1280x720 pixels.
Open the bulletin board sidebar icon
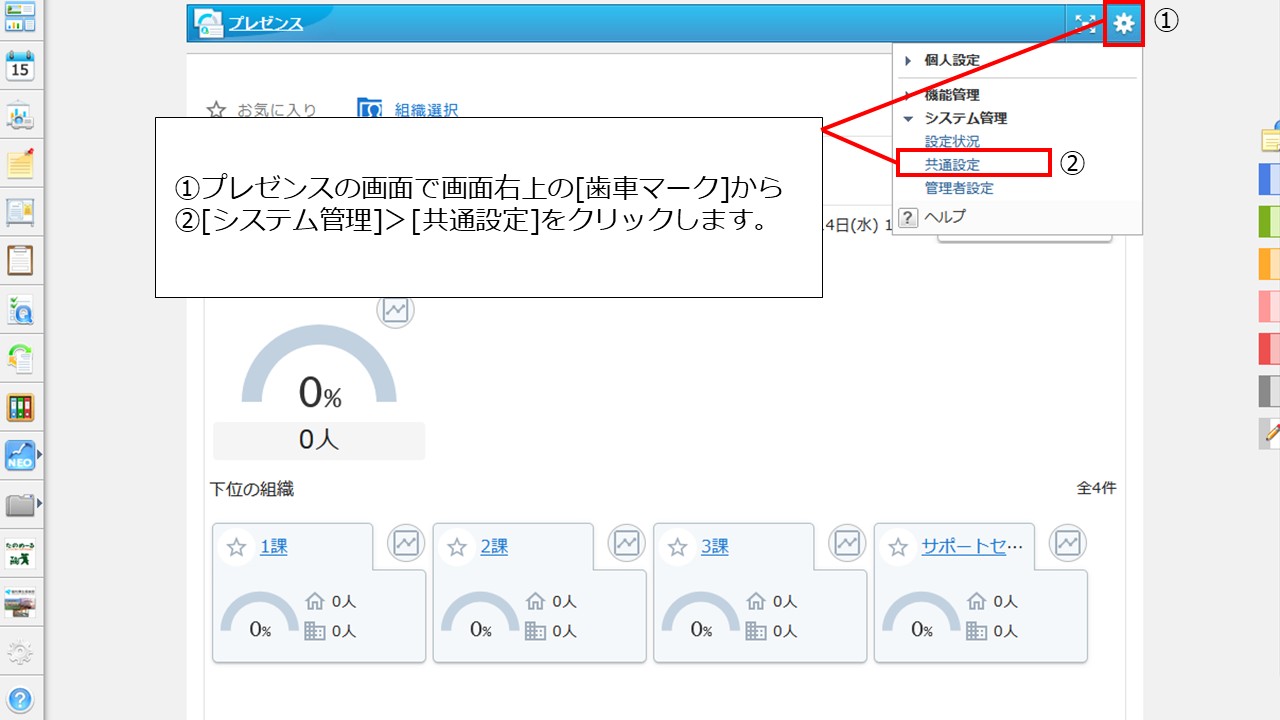(20, 212)
